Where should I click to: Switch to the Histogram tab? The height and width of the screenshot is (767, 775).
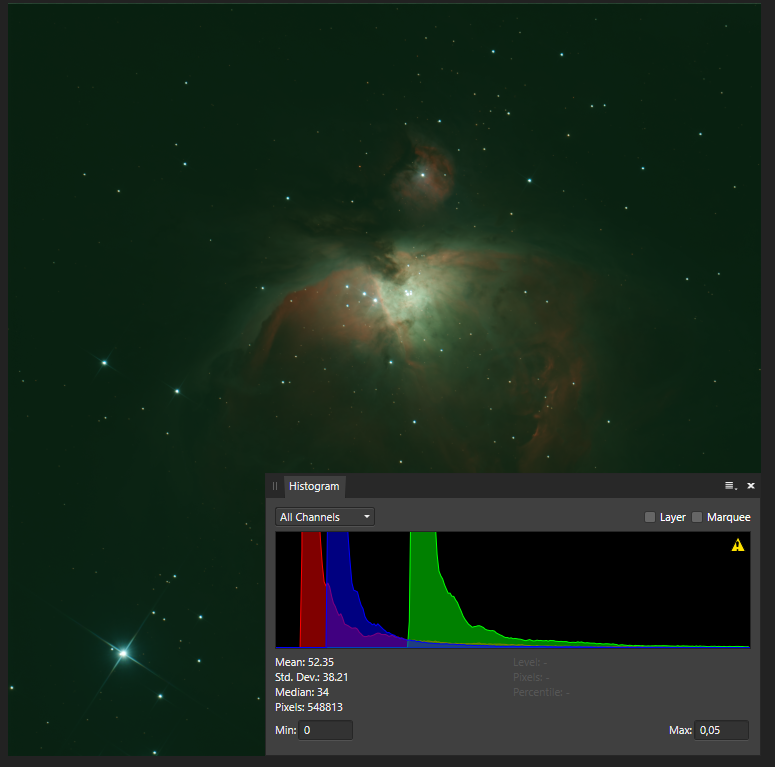click(314, 486)
